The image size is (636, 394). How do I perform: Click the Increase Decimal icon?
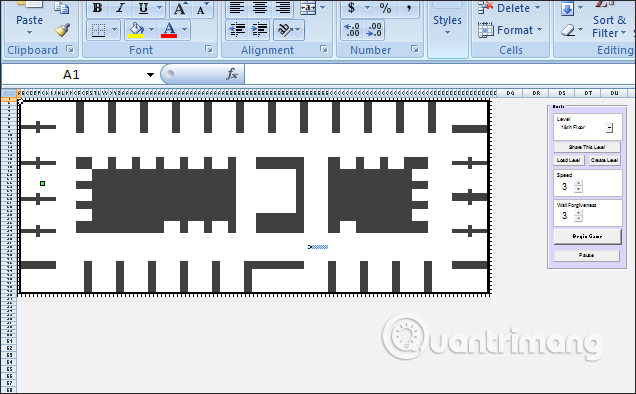[x=351, y=30]
